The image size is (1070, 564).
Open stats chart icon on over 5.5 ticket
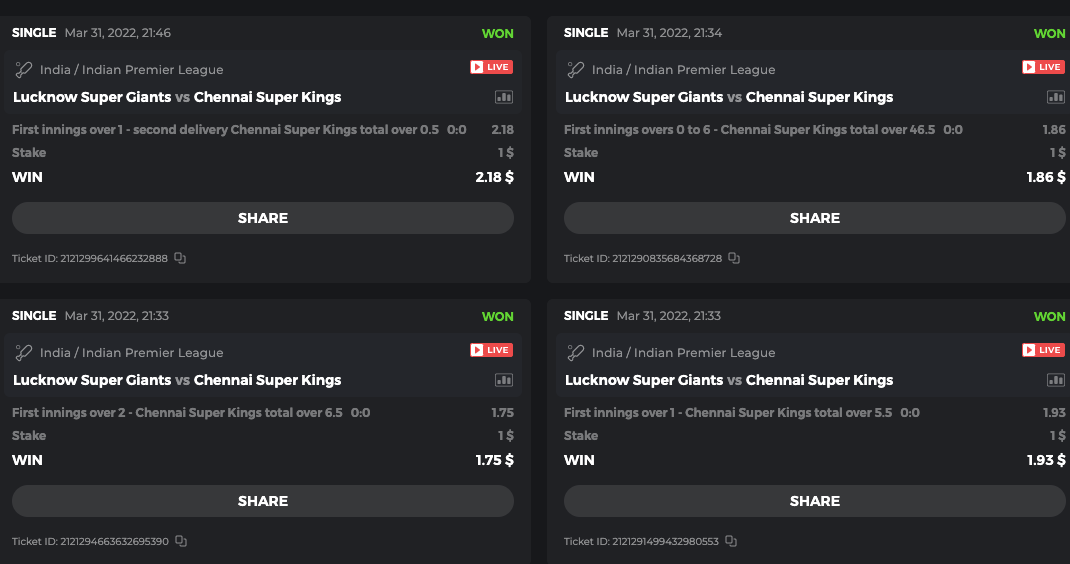[x=1056, y=380]
